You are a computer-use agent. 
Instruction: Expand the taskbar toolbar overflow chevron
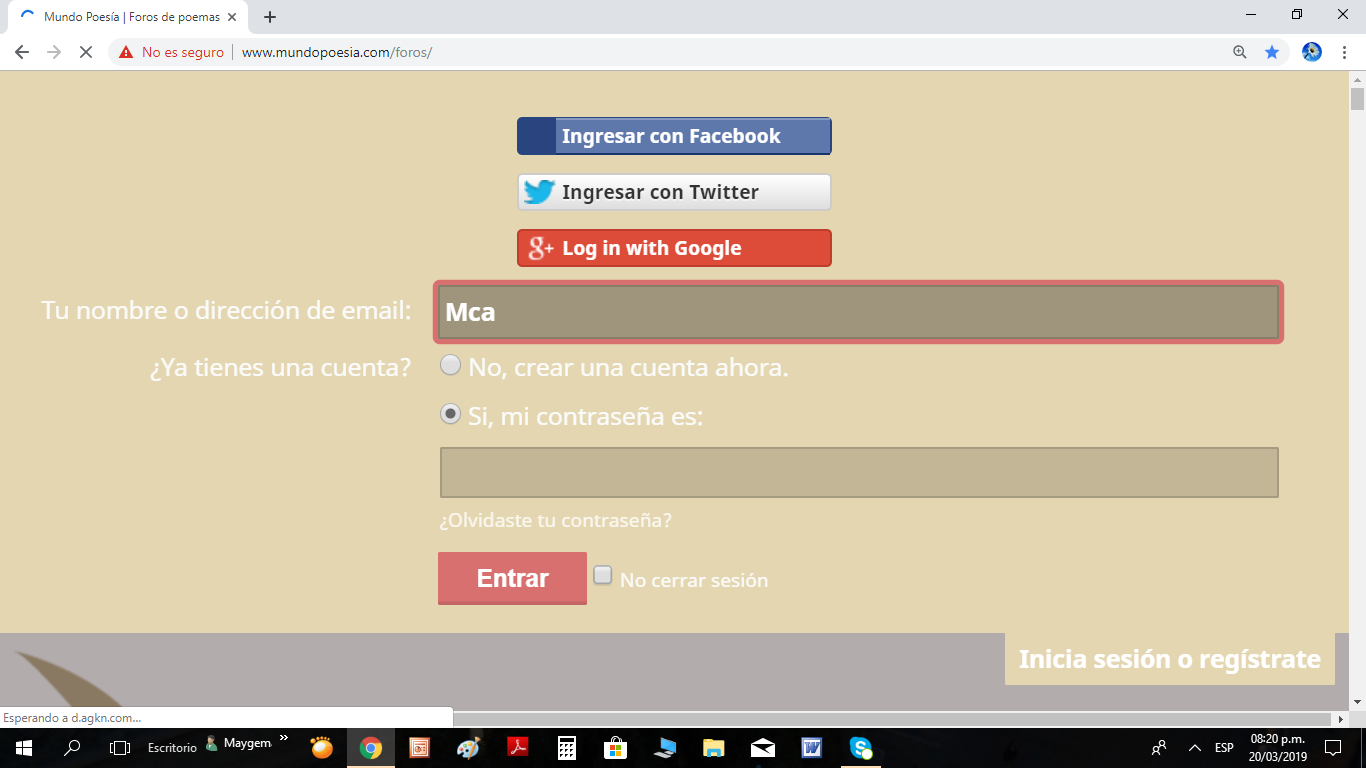point(283,739)
